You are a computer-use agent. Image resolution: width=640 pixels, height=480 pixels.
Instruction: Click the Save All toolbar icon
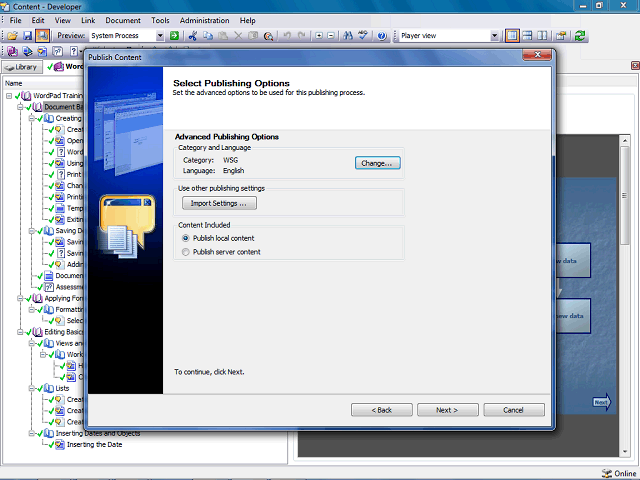[x=42, y=36]
